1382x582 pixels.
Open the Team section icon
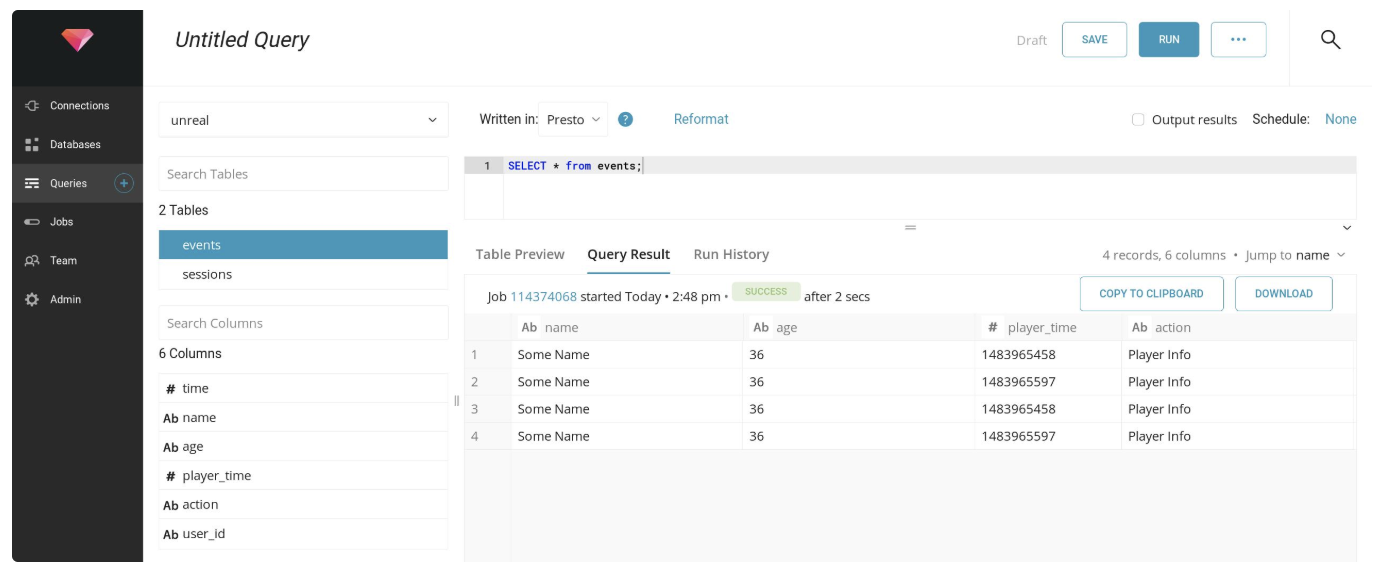pos(32,261)
